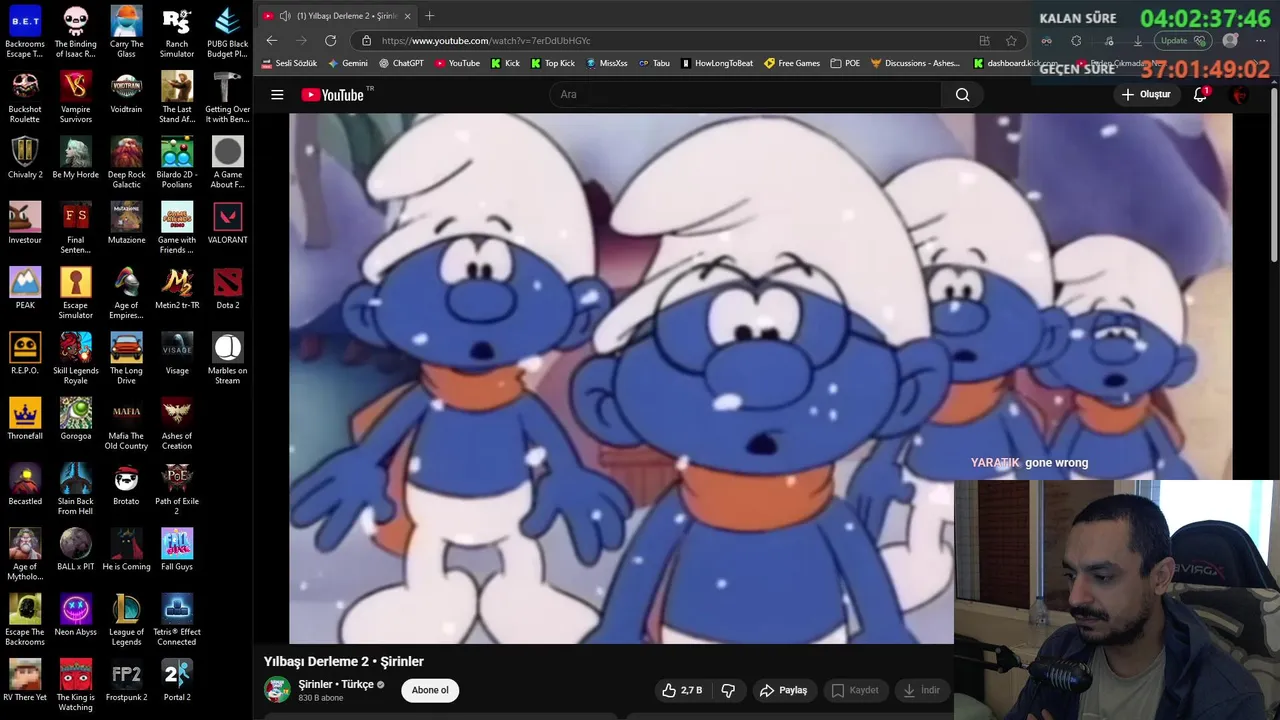Open Top Kick bookmark
This screenshot has width=1280, height=720.
click(x=552, y=63)
